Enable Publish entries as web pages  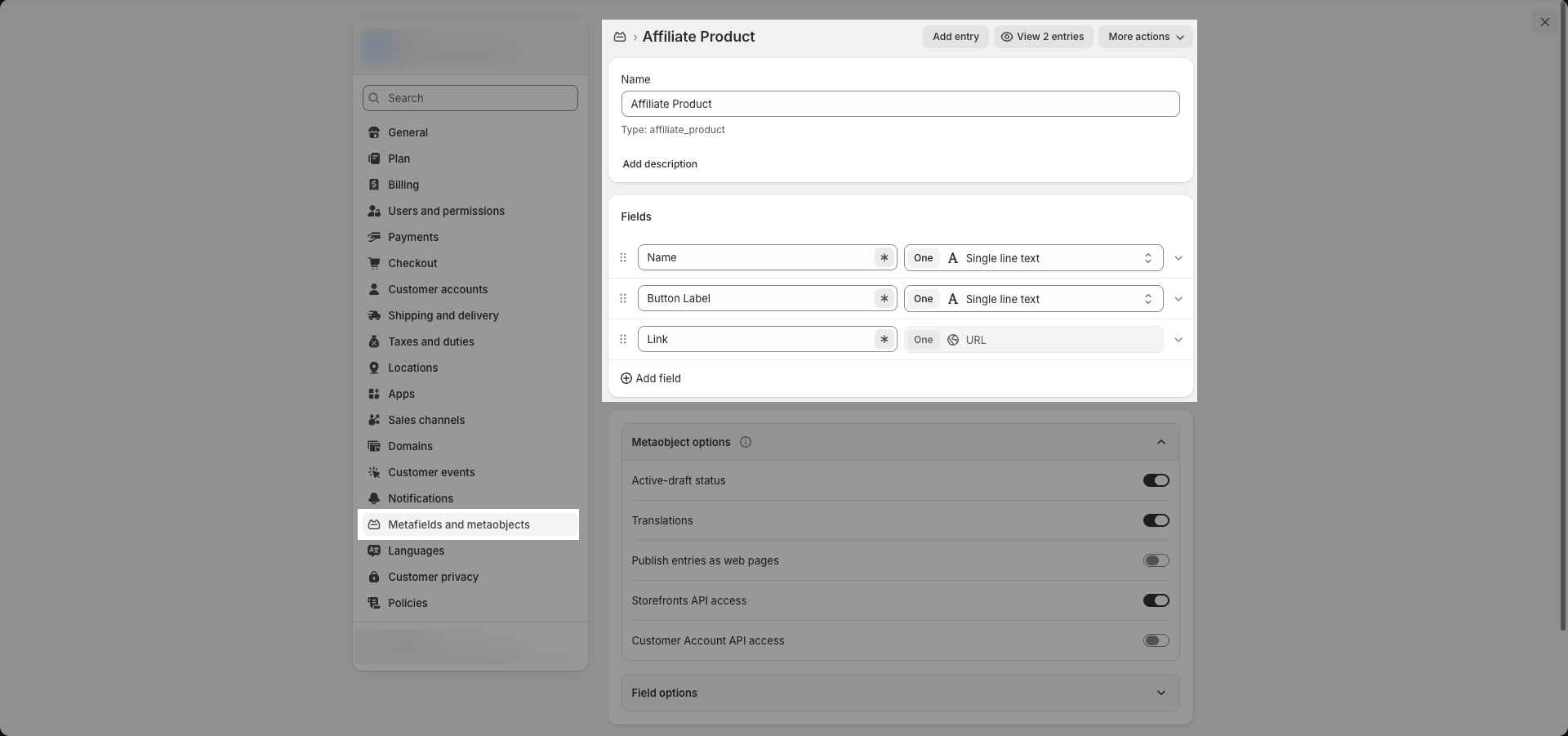(x=1156, y=560)
